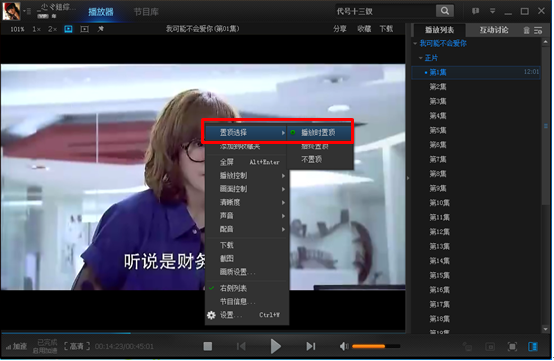Stop playback with the square stop button
Screen dimensions: 554x361
tap(208, 347)
